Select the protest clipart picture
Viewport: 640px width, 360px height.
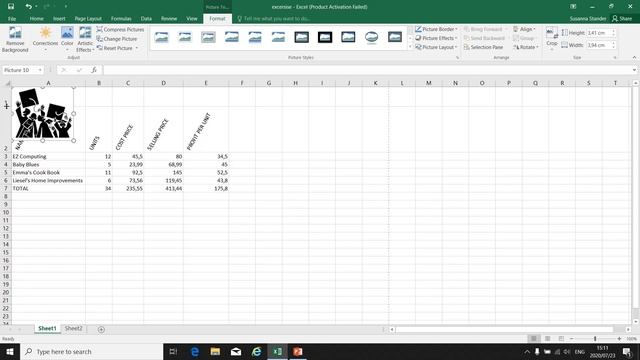tap(43, 114)
